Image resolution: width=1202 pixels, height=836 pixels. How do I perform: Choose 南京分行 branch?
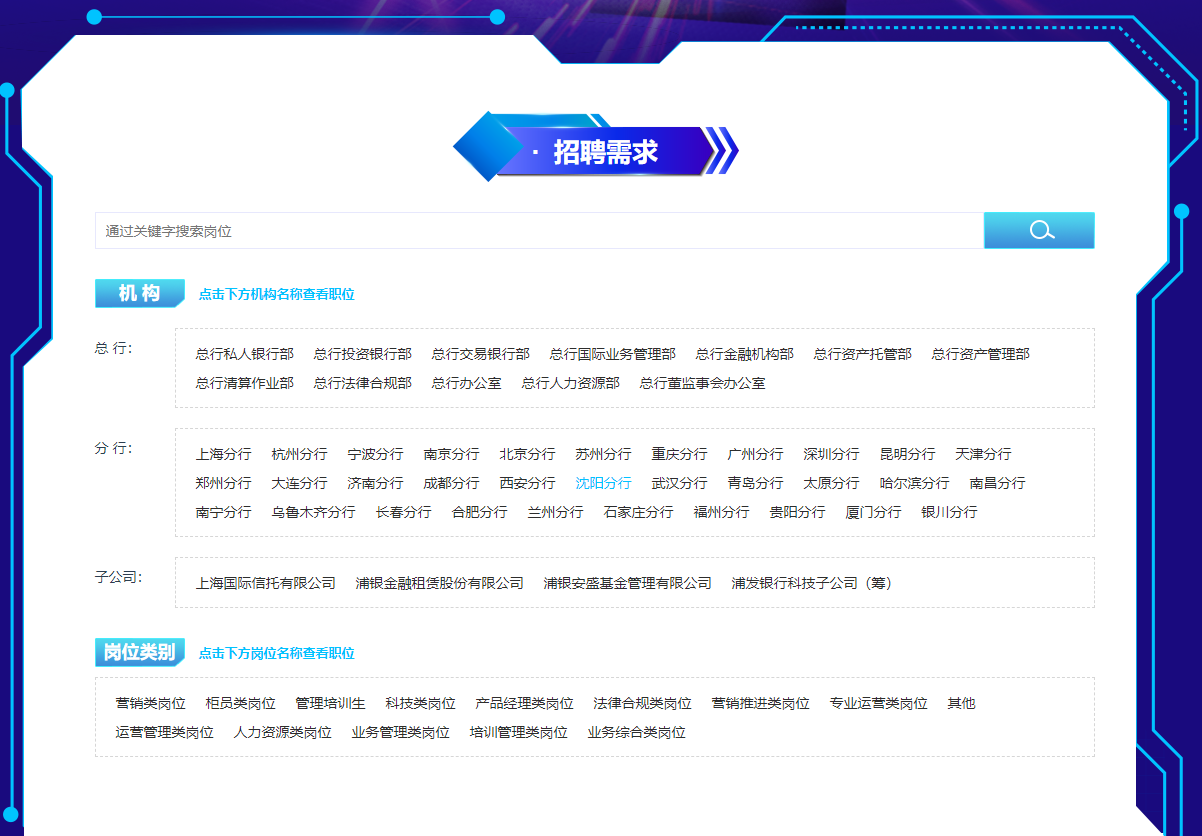pyautogui.click(x=452, y=454)
